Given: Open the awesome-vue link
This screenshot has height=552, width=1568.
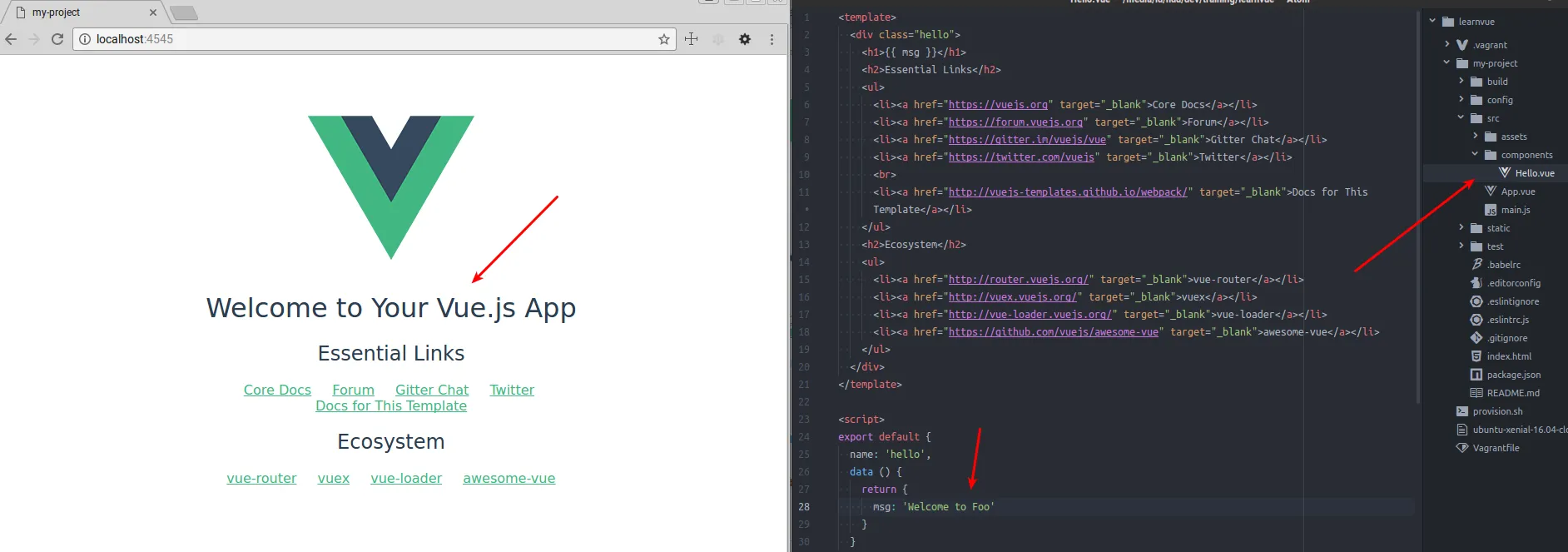Looking at the screenshot, I should [x=509, y=478].
